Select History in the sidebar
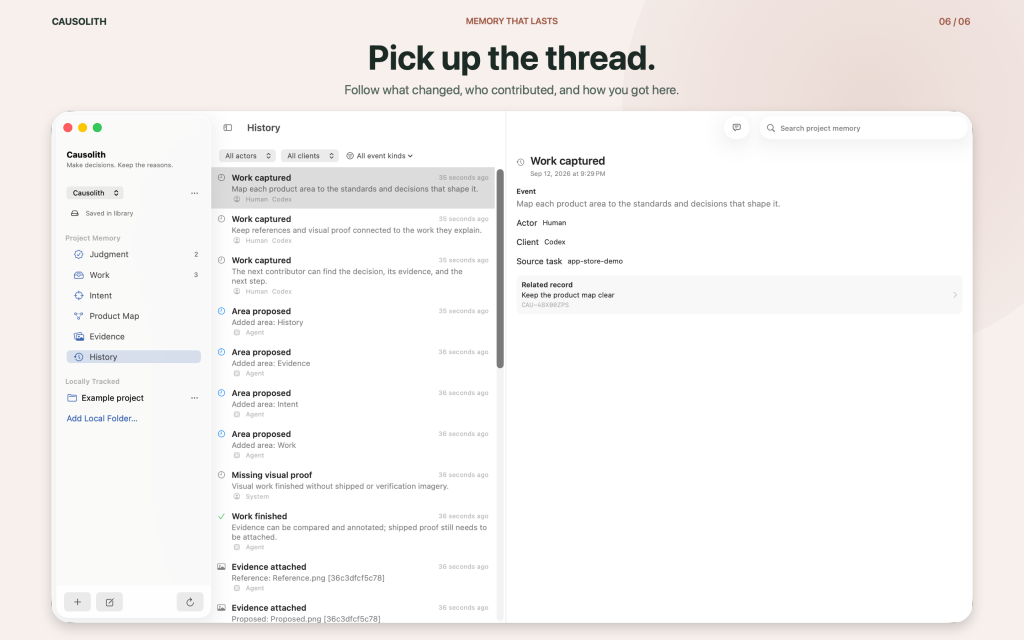The image size is (1024, 640). 134,357
